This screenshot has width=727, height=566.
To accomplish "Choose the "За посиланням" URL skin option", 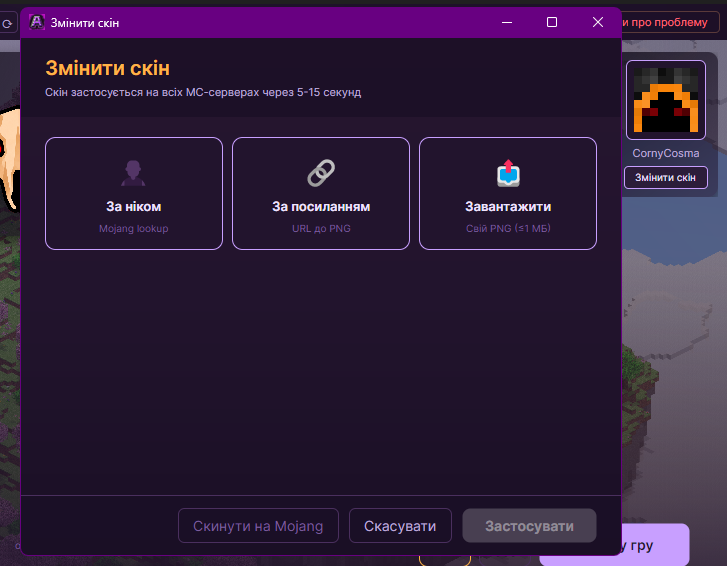I will tap(321, 193).
